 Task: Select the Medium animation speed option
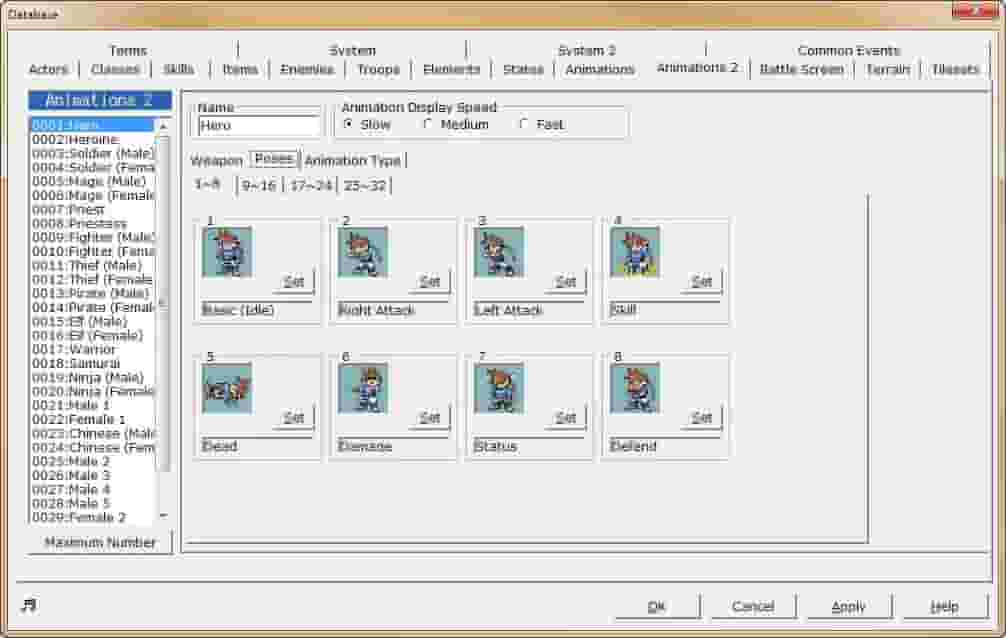427,125
